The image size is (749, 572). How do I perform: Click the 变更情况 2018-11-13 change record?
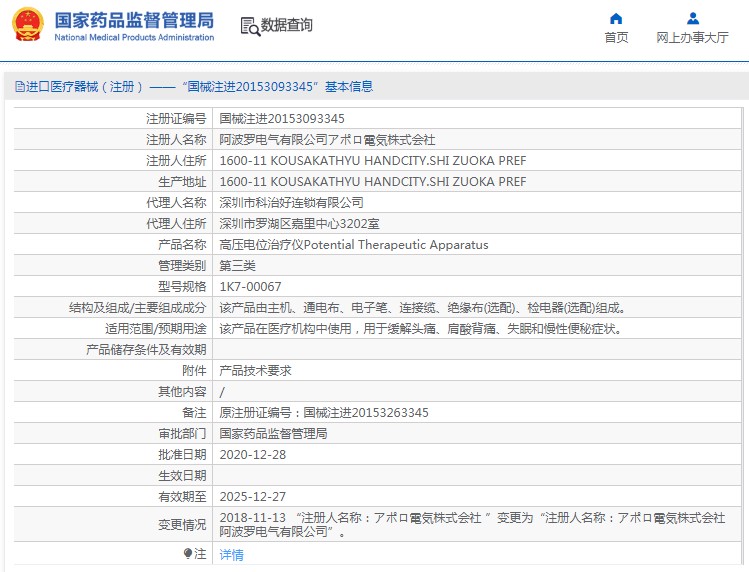(x=472, y=525)
